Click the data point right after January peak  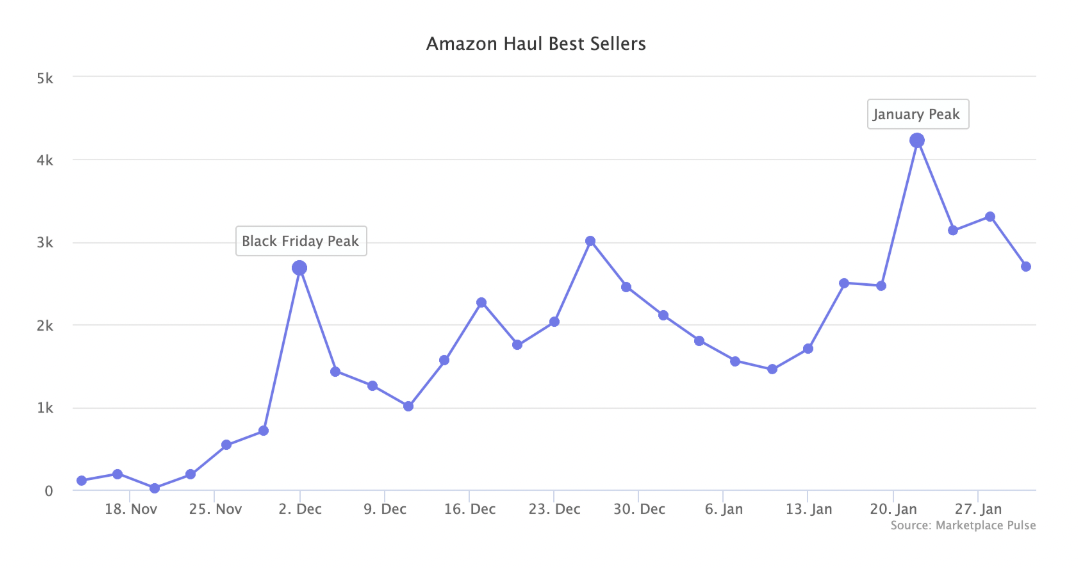953,230
